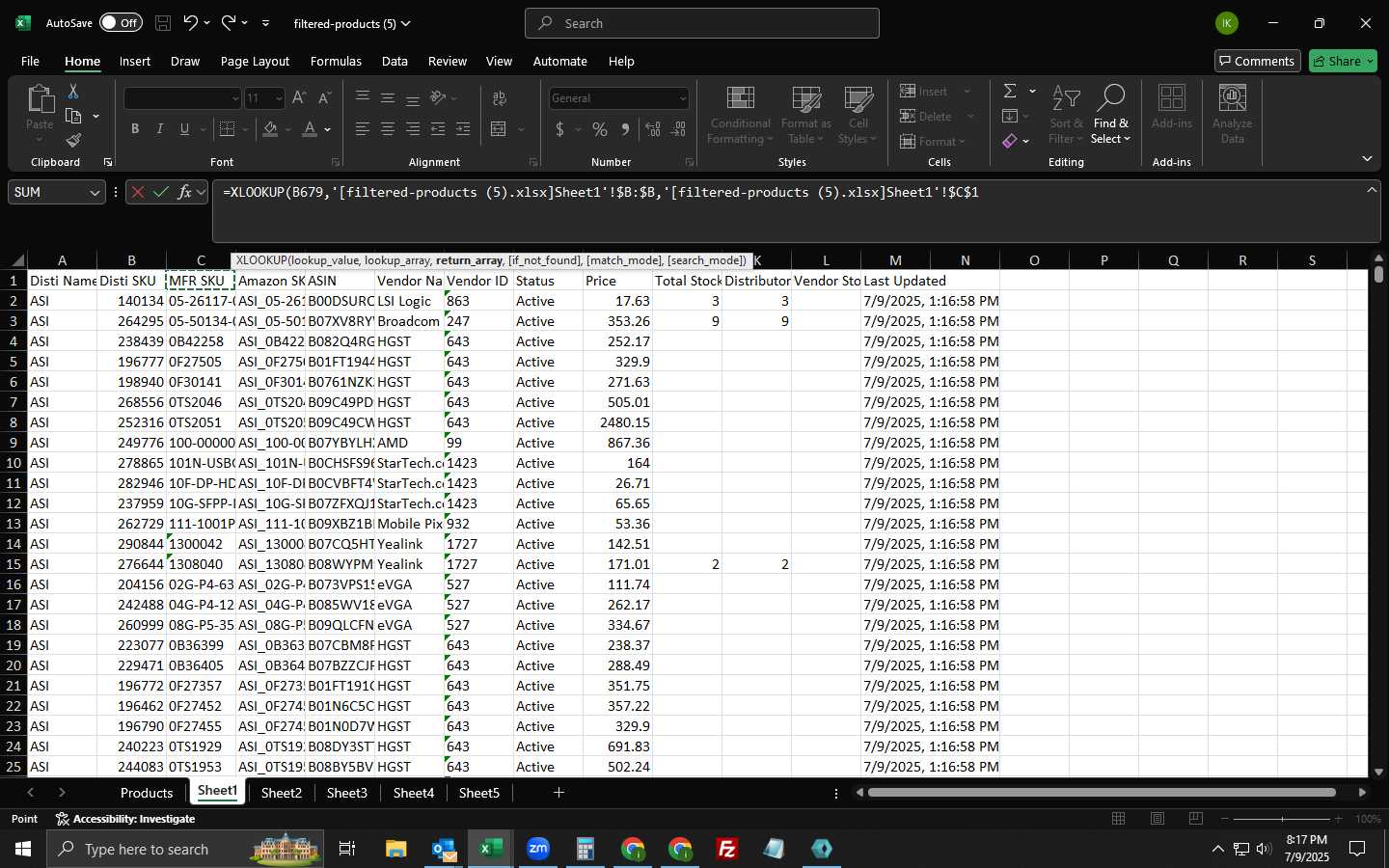Toggle Align Left
This screenshot has height=868, width=1389.
[x=363, y=128]
